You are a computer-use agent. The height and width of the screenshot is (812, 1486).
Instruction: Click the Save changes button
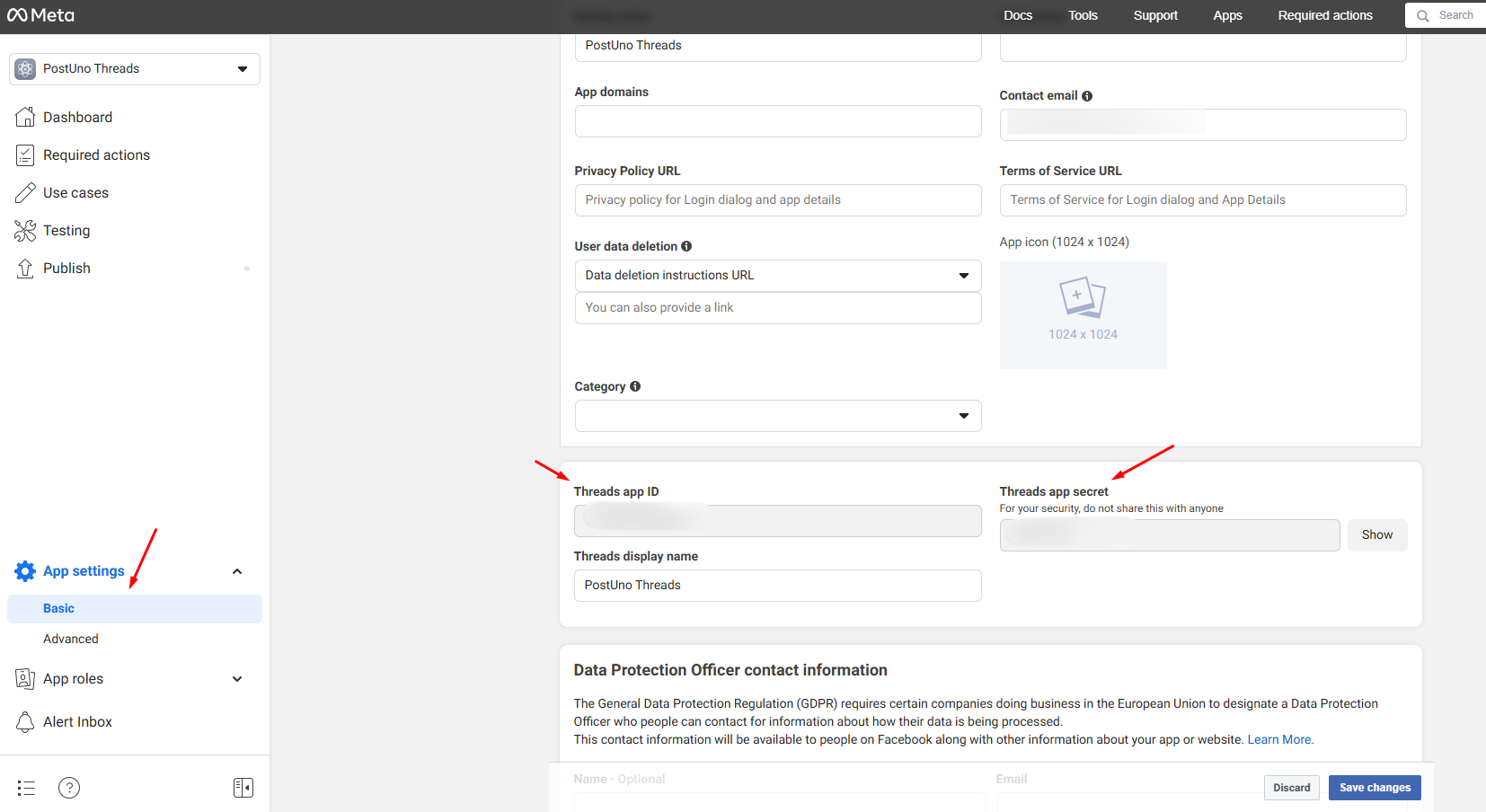1374,788
